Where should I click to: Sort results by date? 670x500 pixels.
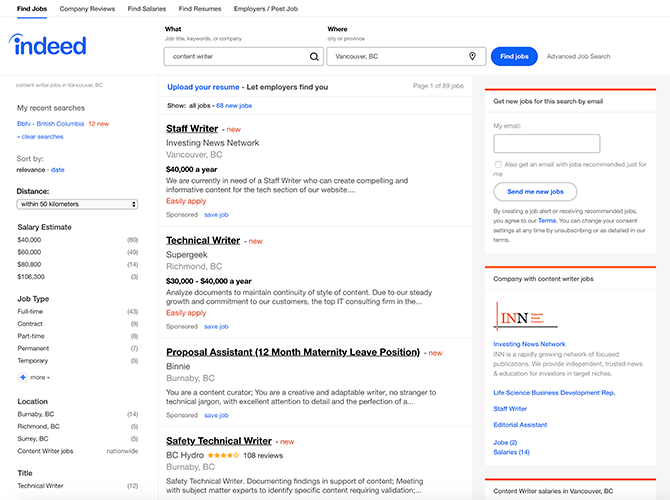point(58,170)
